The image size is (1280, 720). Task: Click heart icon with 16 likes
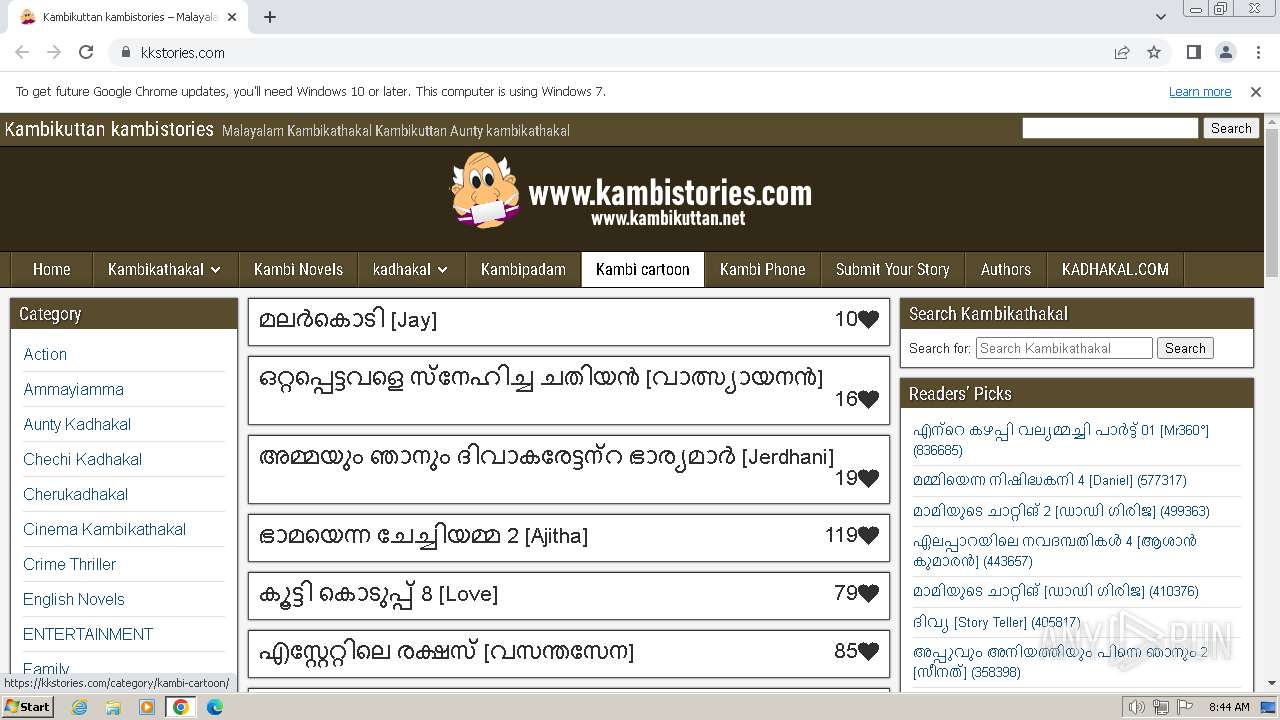pos(868,399)
